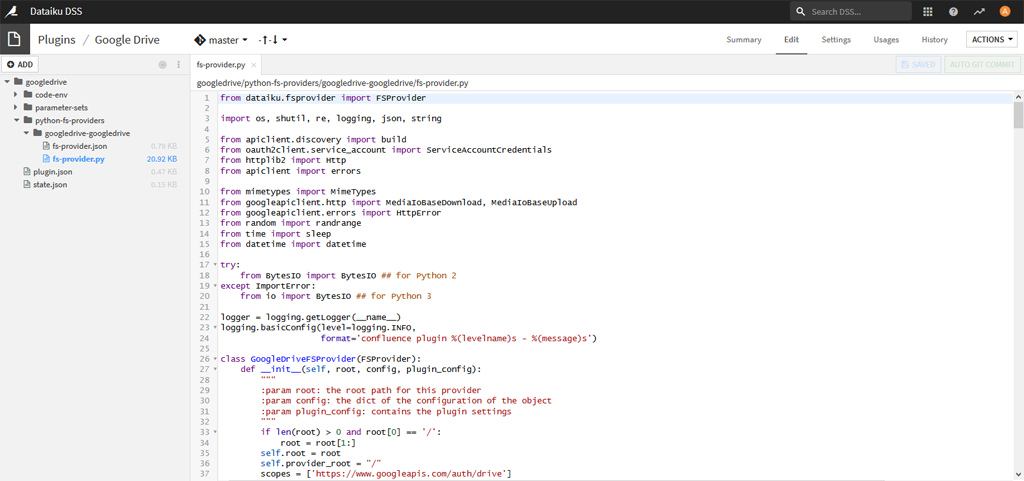Click the fs-provider.json file icon
Viewport: 1024px width, 481px height.
pos(46,146)
